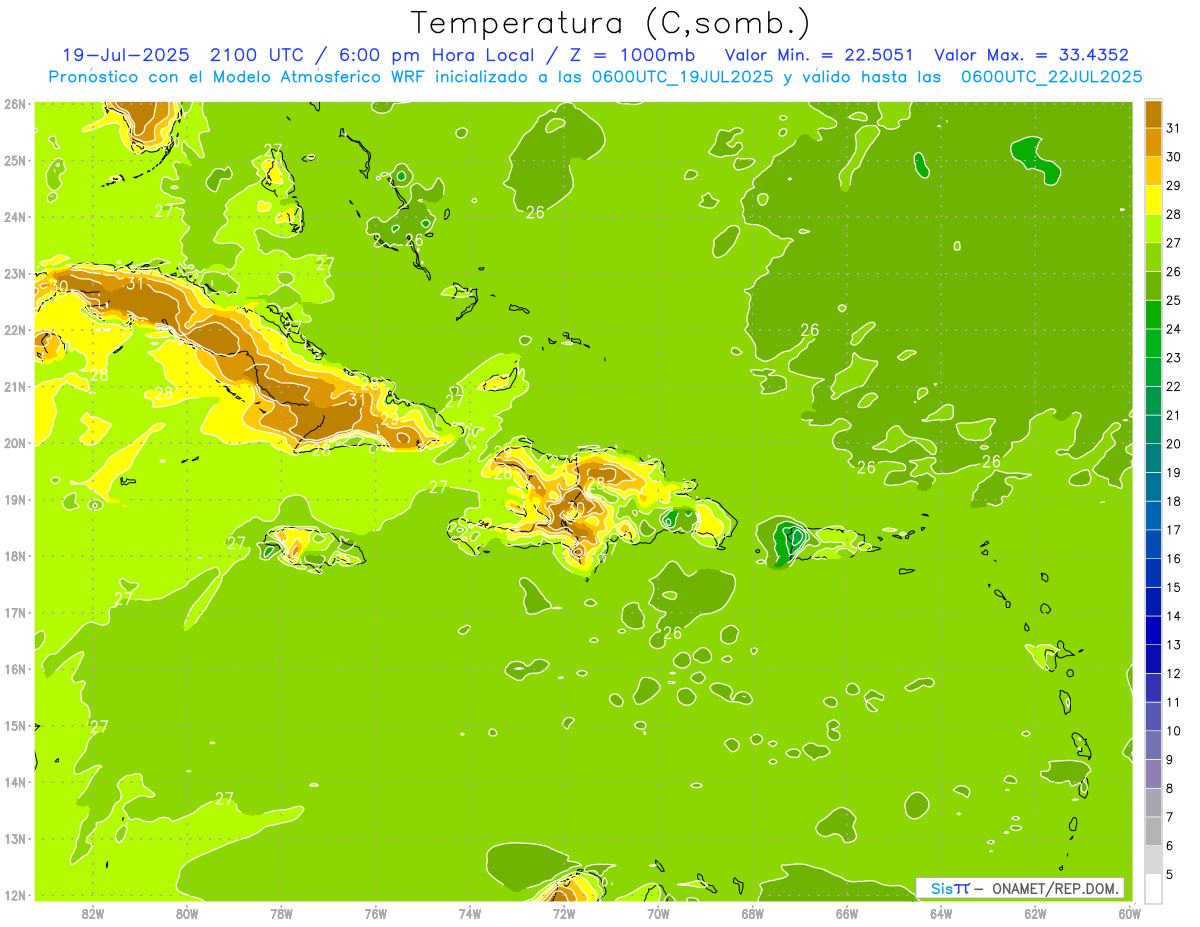Click the 20N latitude axis label

pos(15,443)
